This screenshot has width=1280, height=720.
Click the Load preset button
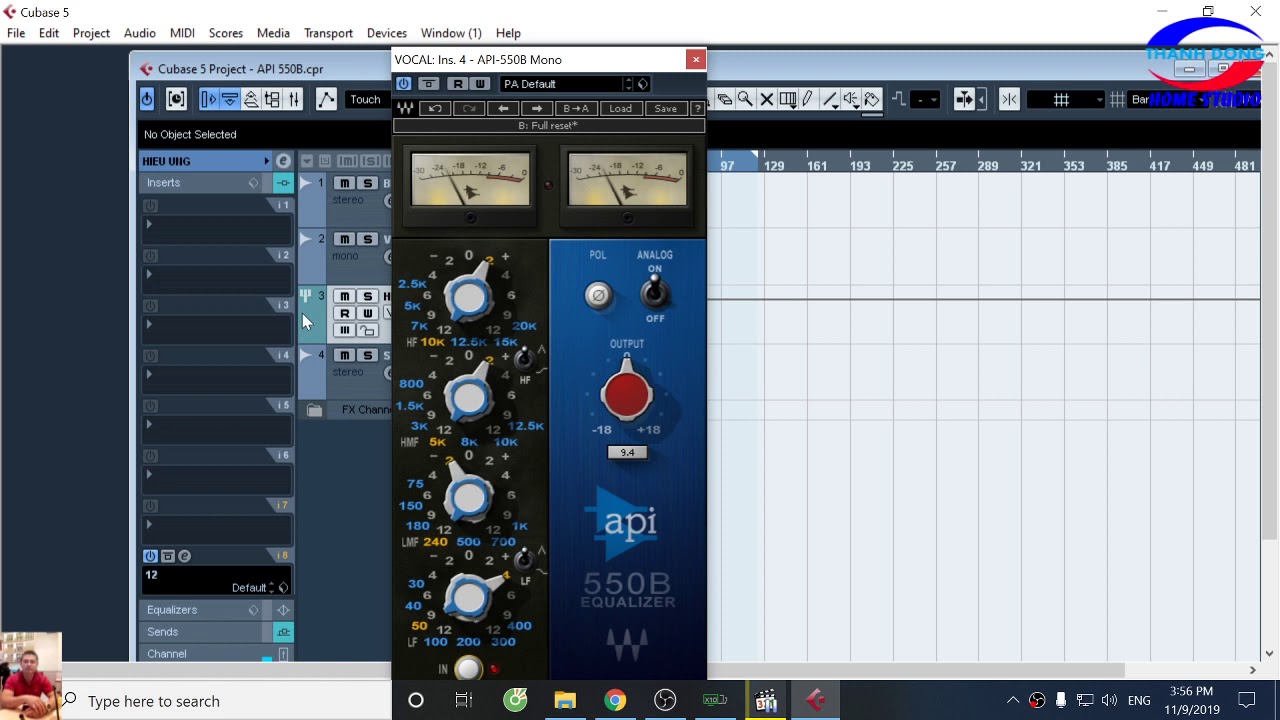click(x=621, y=108)
